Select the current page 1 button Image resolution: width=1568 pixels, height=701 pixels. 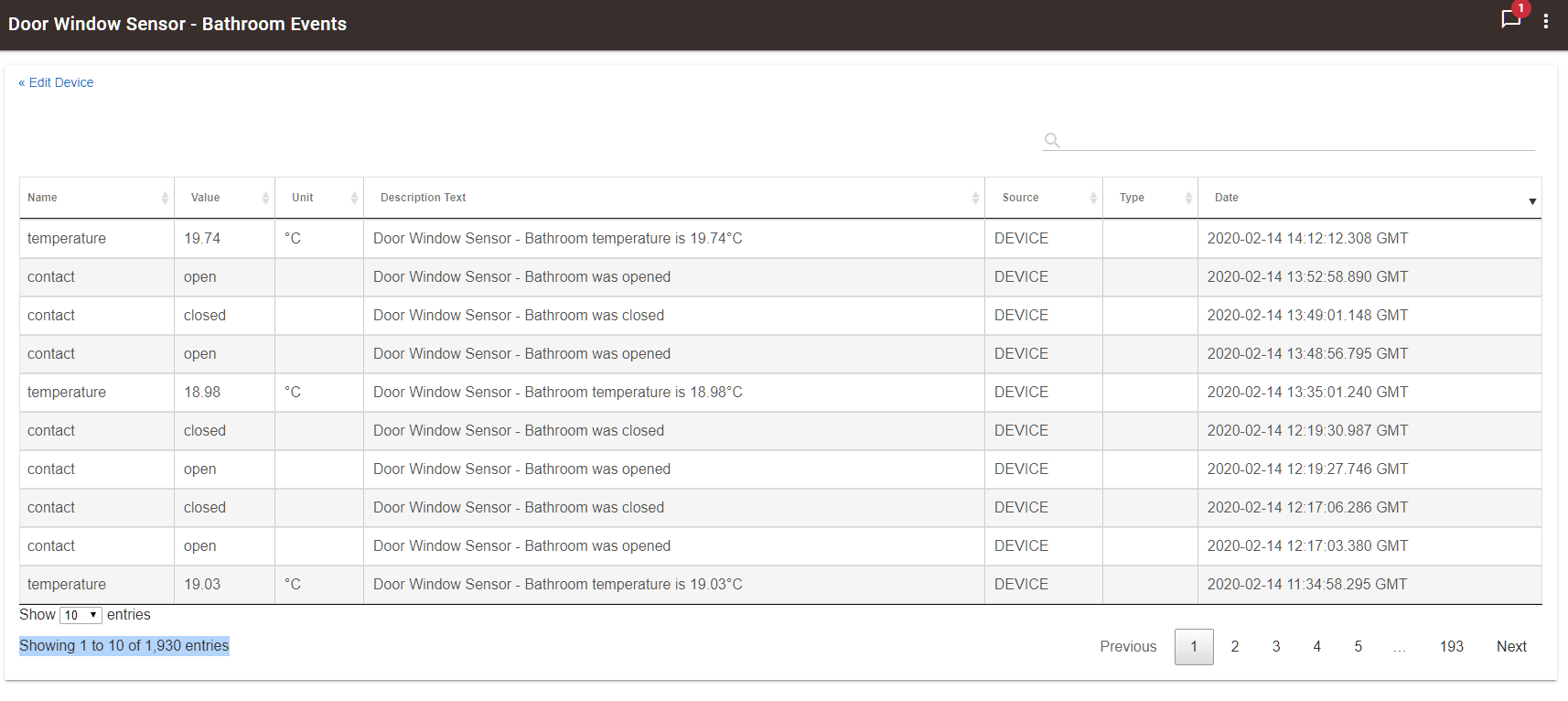1194,646
